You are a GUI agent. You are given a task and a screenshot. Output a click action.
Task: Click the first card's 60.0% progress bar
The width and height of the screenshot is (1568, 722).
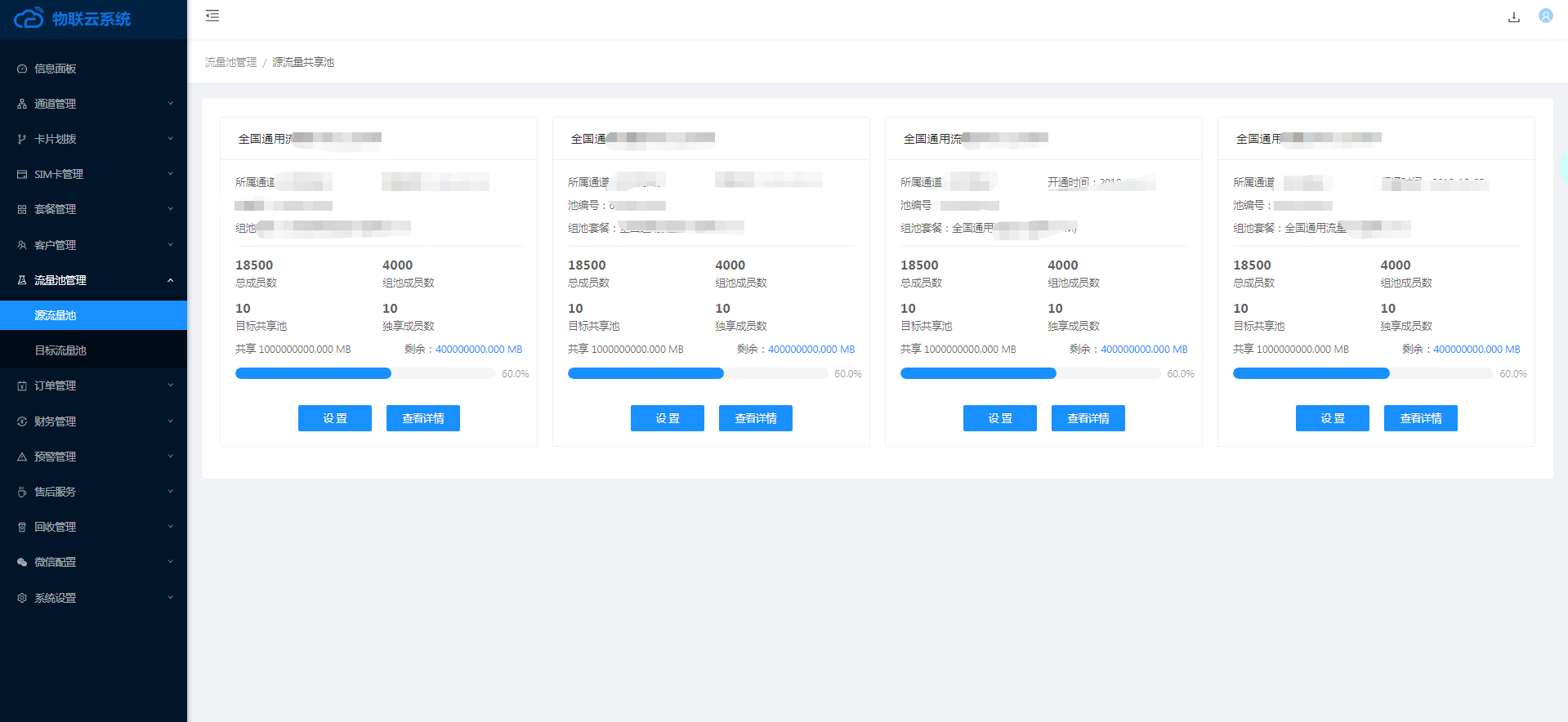coord(365,373)
